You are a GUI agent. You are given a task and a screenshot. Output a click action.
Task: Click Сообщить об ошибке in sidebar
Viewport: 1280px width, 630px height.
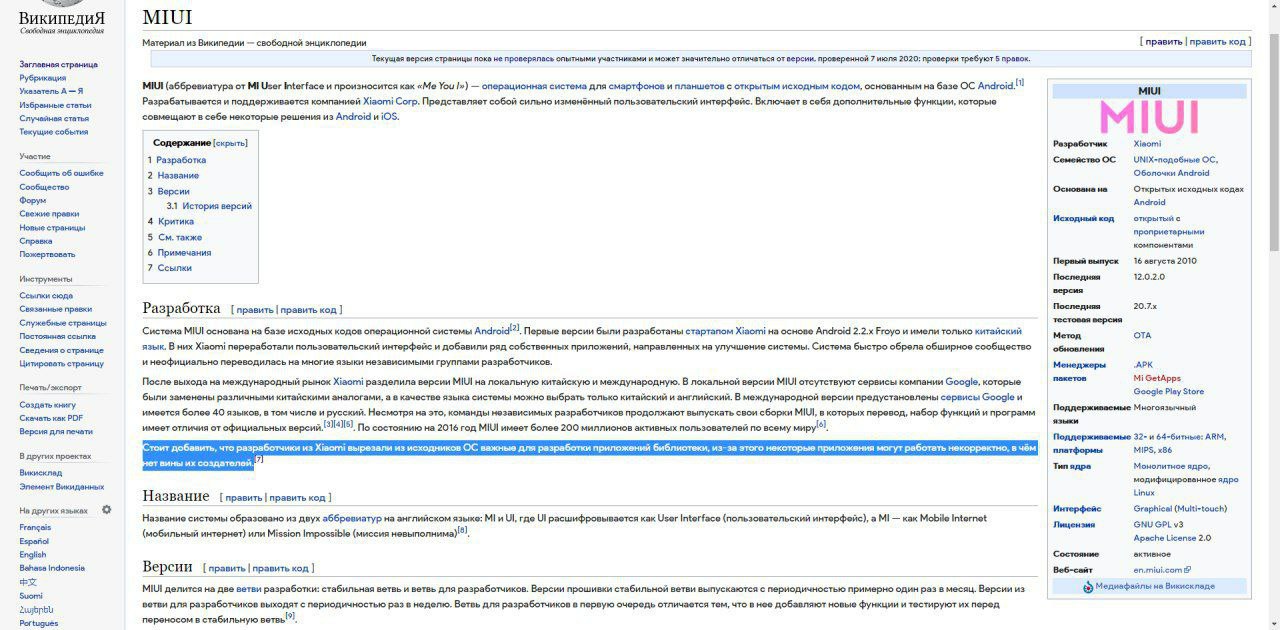click(61, 173)
